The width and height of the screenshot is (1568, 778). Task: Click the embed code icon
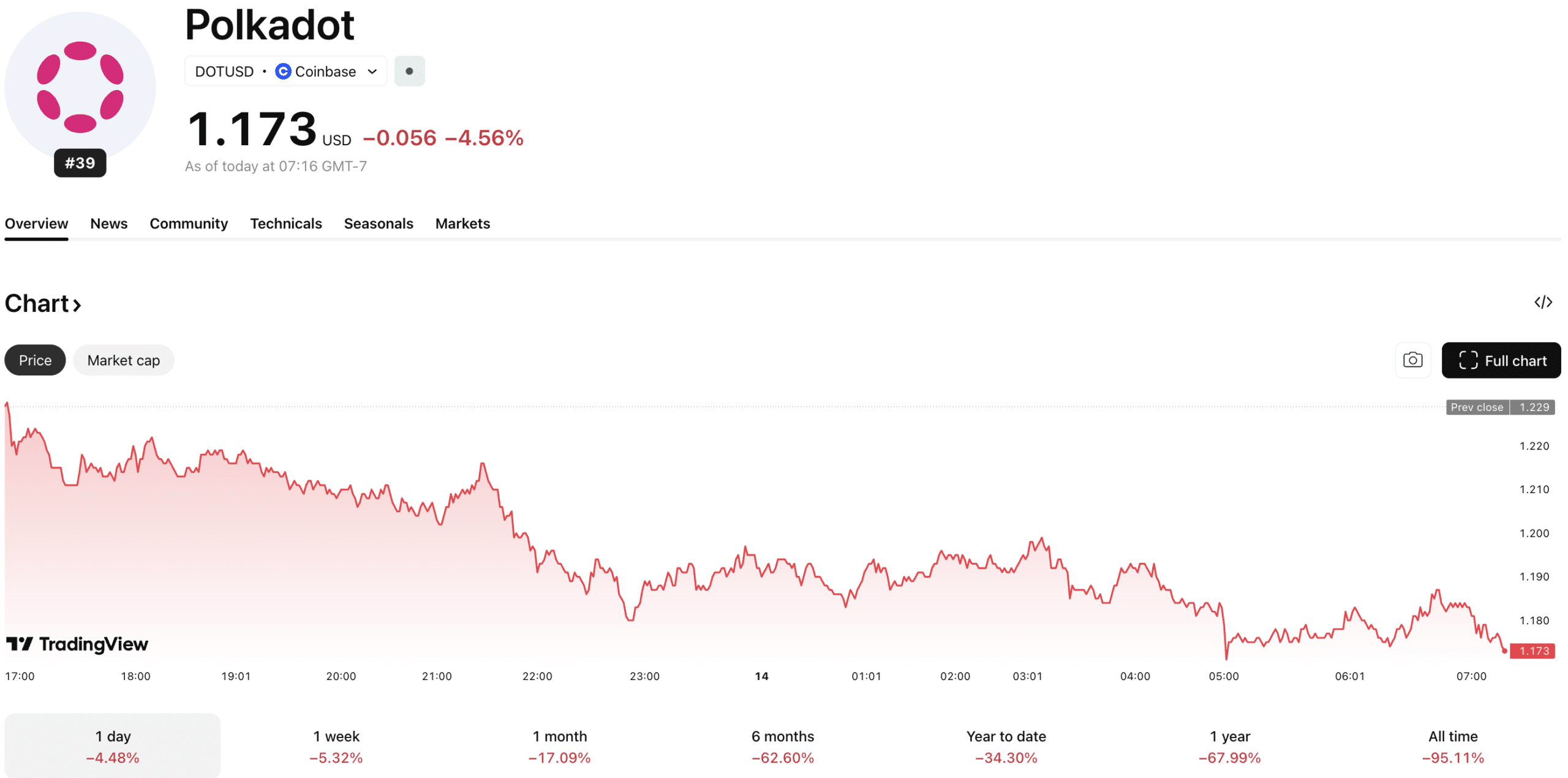[1543, 303]
